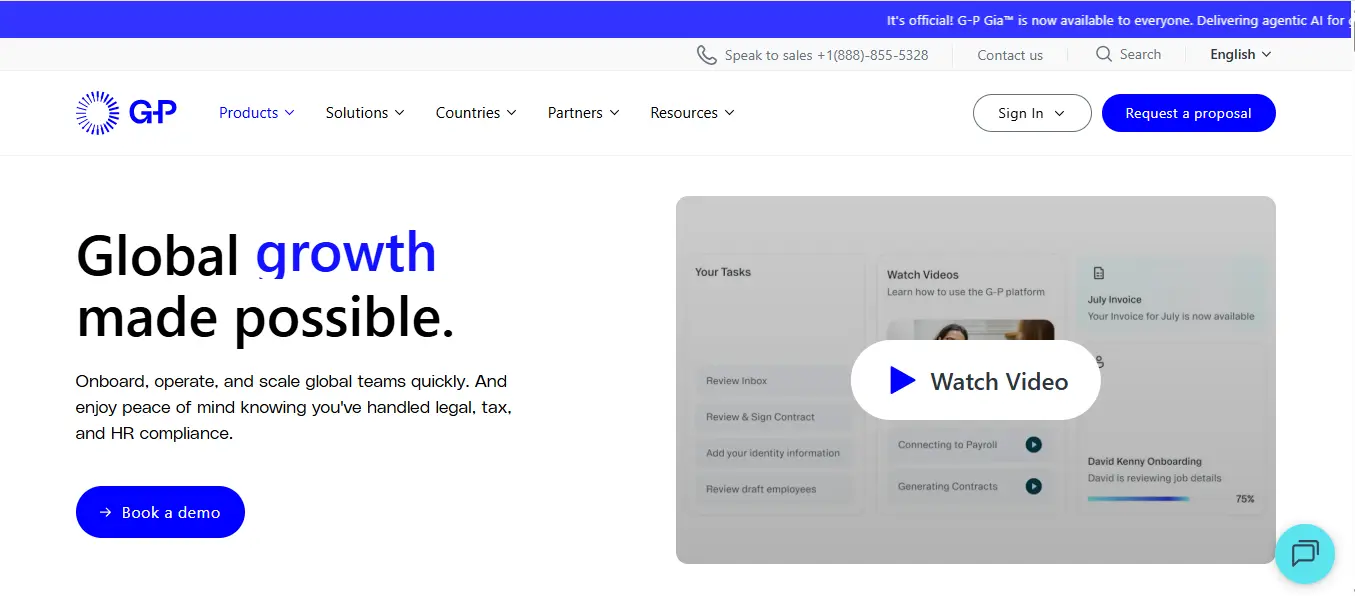Open the live chat bubble icon
This screenshot has height=596, width=1355.
tap(1305, 553)
